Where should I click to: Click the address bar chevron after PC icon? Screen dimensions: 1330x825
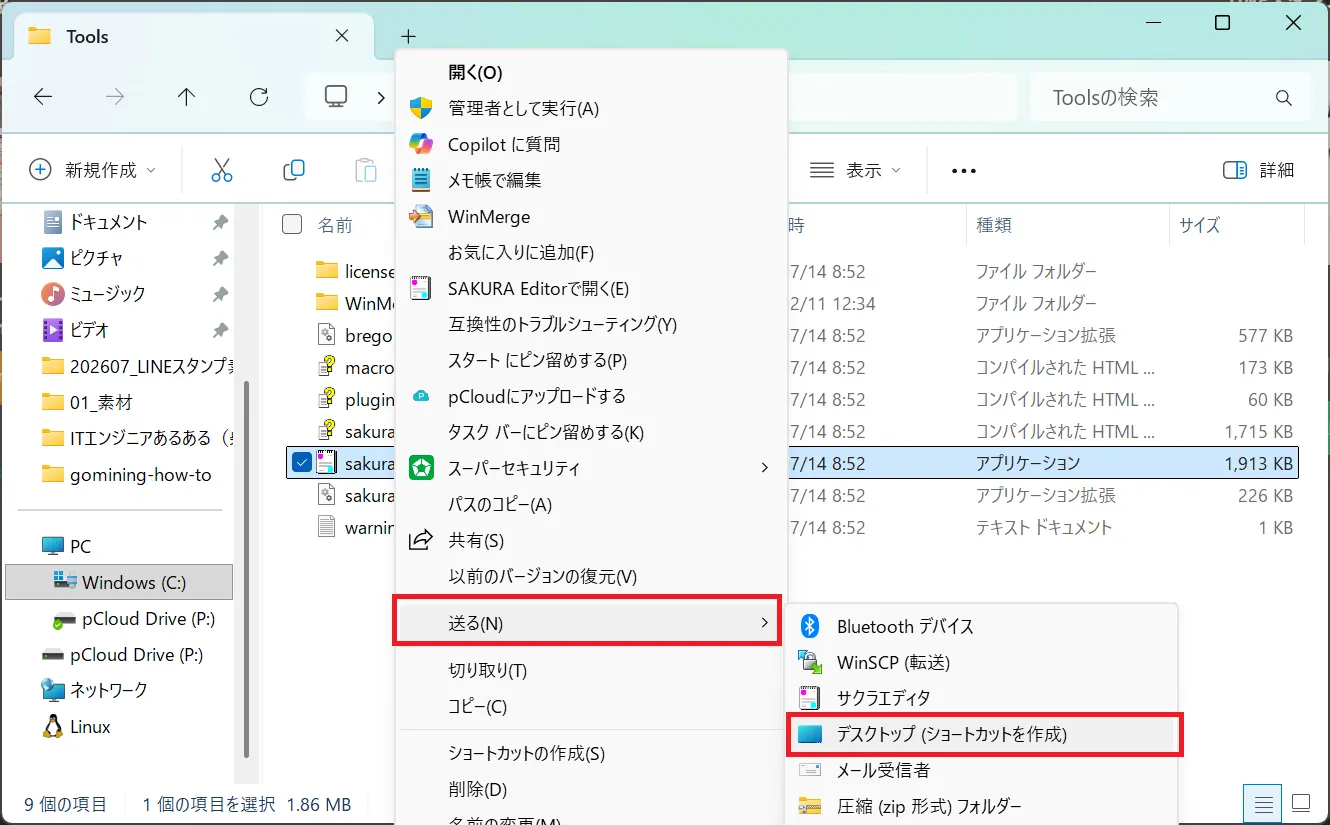tap(380, 97)
